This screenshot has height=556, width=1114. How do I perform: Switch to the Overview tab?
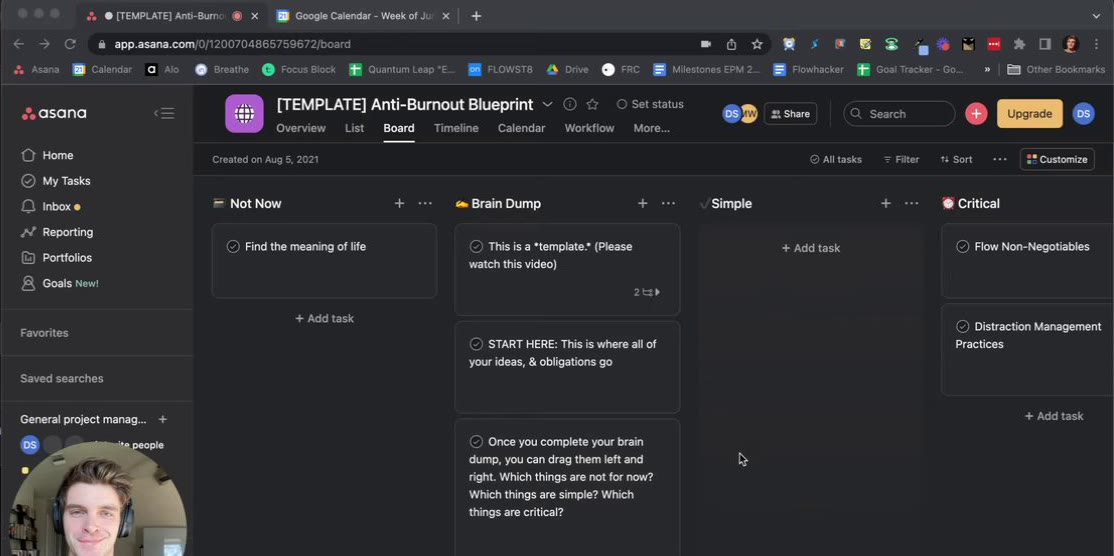(x=301, y=129)
